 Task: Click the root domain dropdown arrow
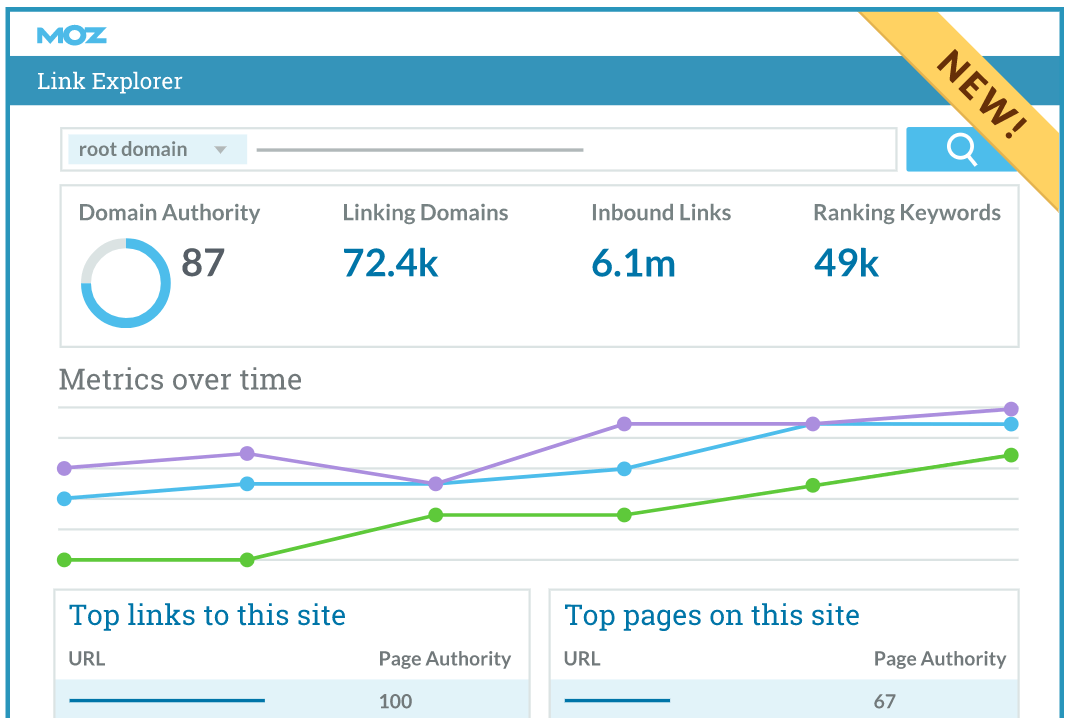[221, 151]
